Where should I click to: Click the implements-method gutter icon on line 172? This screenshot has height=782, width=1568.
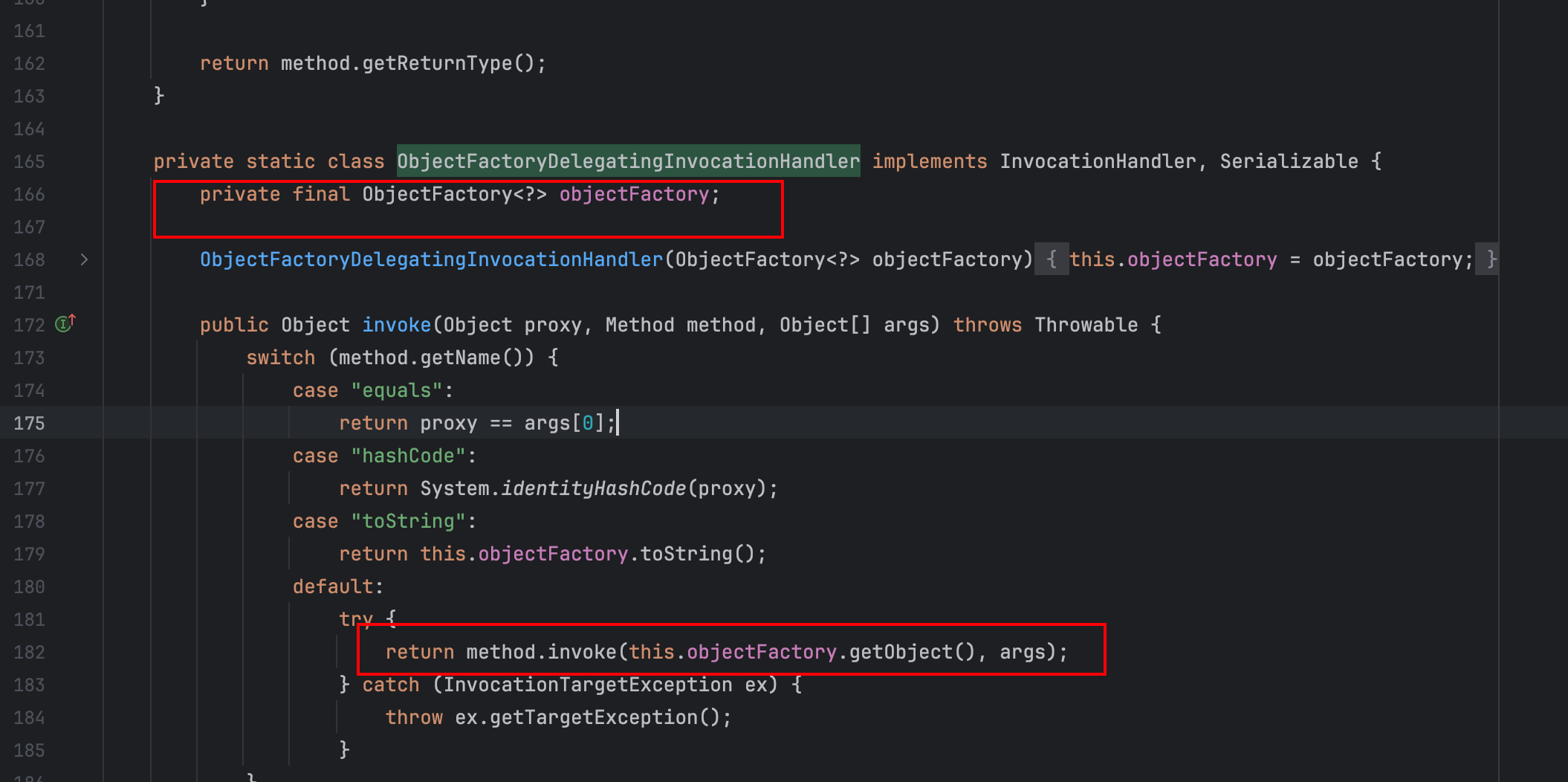click(x=65, y=324)
